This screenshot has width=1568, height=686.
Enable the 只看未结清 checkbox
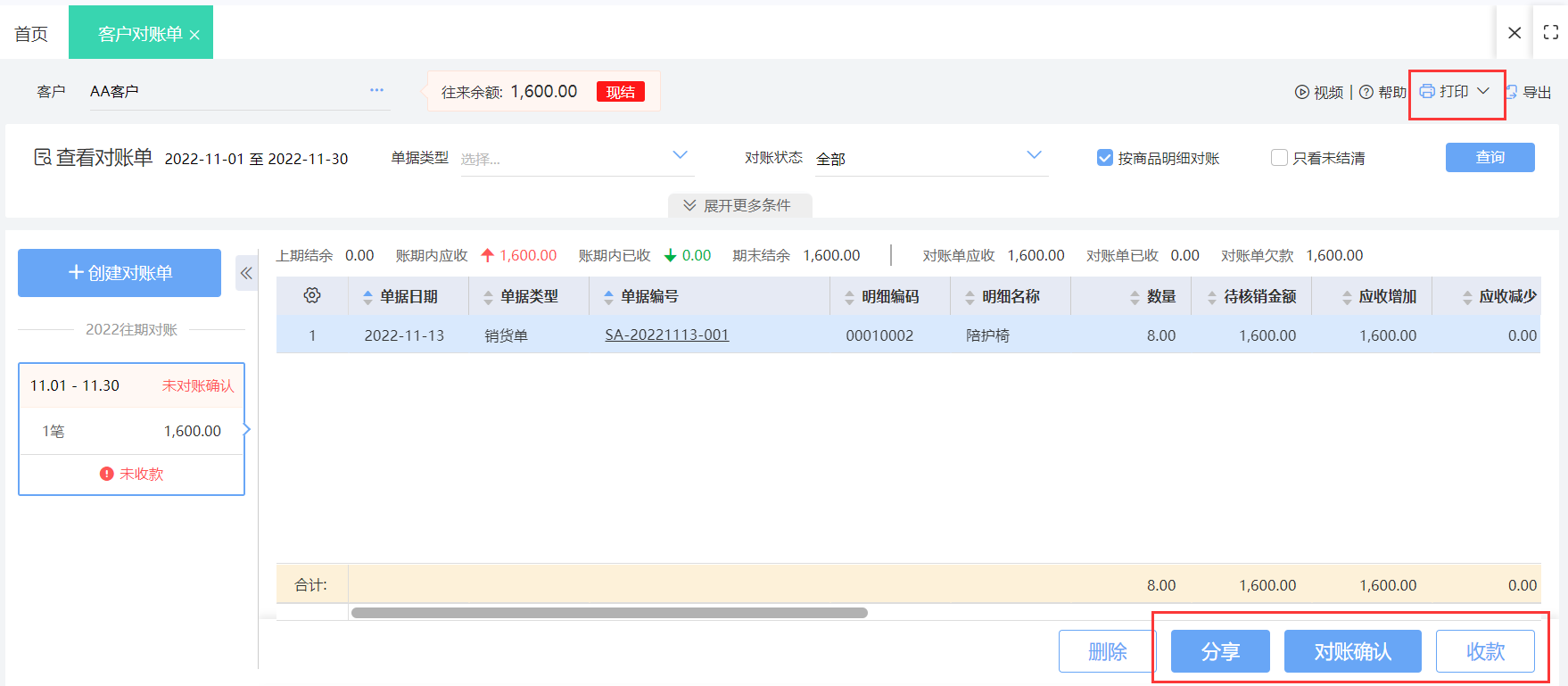pyautogui.click(x=1279, y=158)
